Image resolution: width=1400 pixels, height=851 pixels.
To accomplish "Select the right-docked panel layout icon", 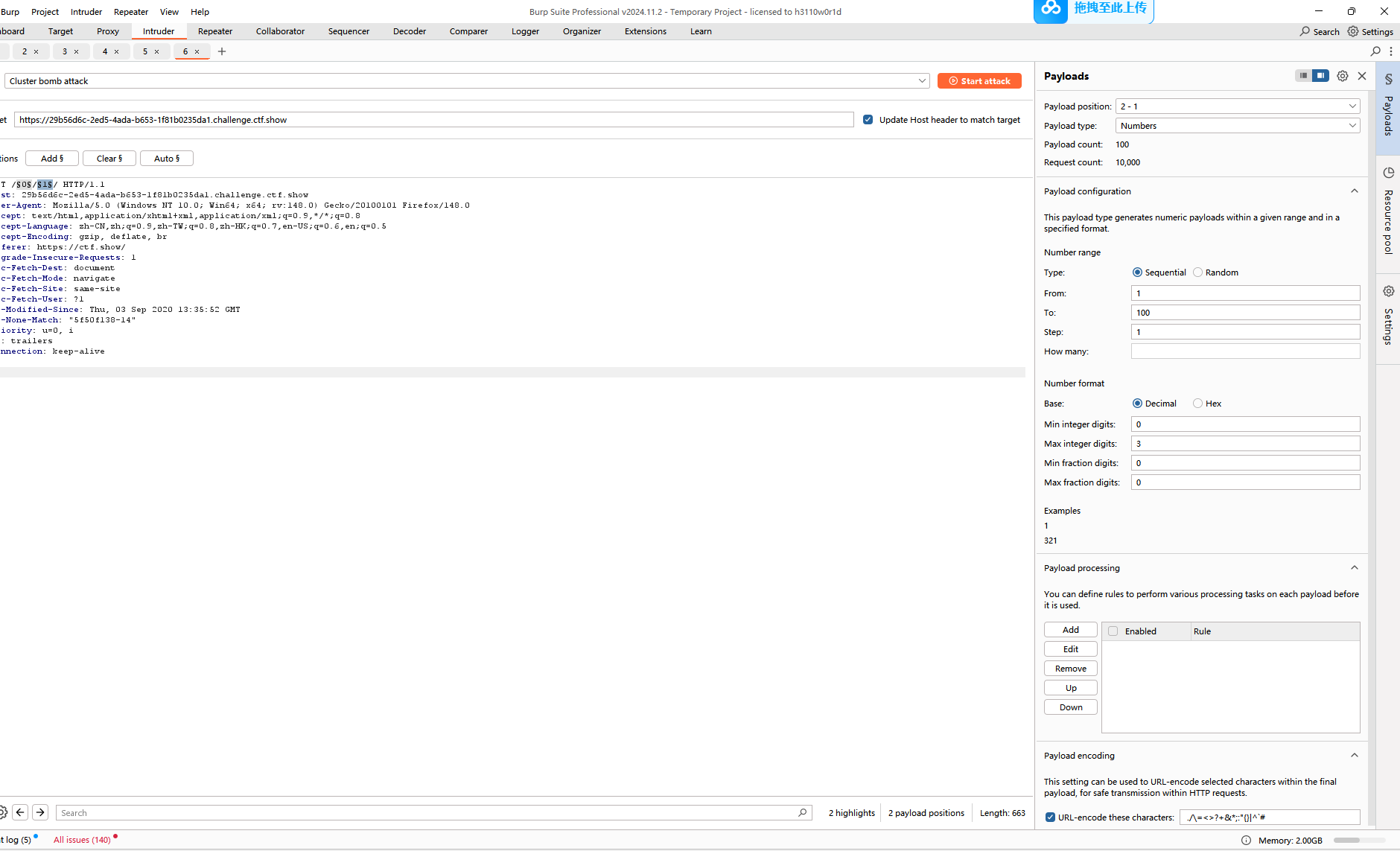I will click(1320, 75).
